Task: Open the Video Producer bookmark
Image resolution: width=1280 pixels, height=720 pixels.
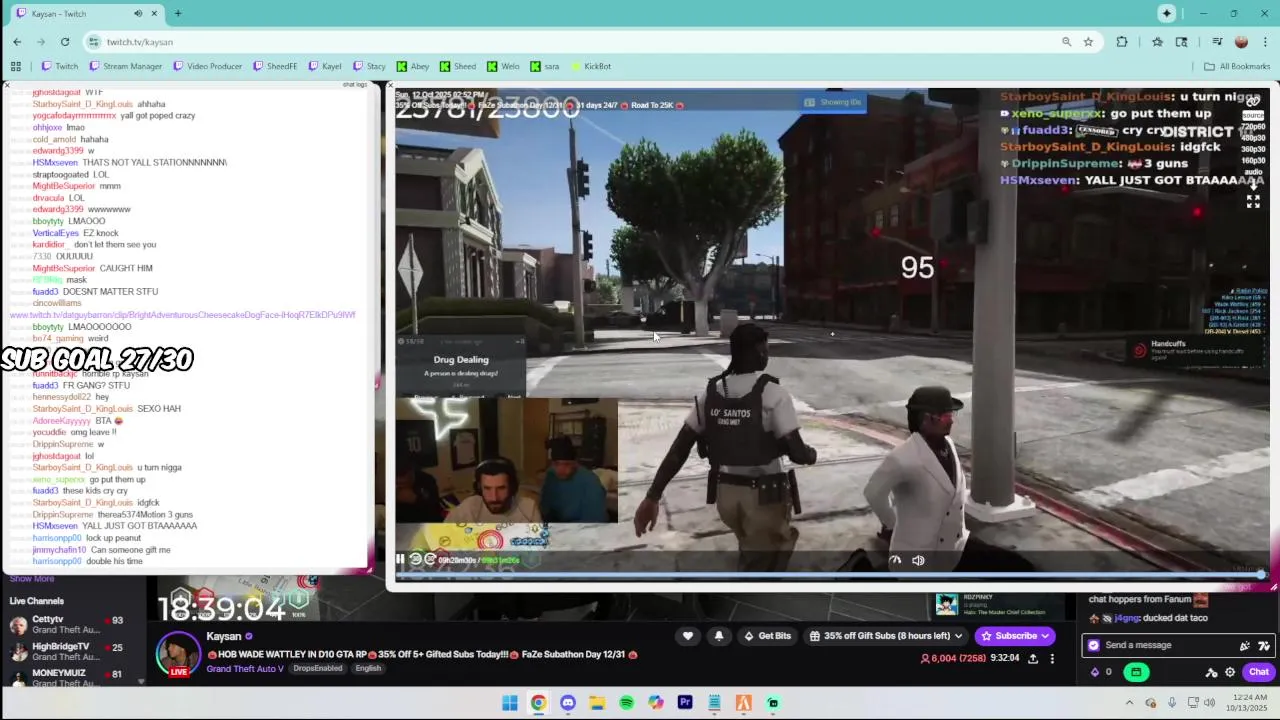Action: pyautogui.click(x=207, y=66)
